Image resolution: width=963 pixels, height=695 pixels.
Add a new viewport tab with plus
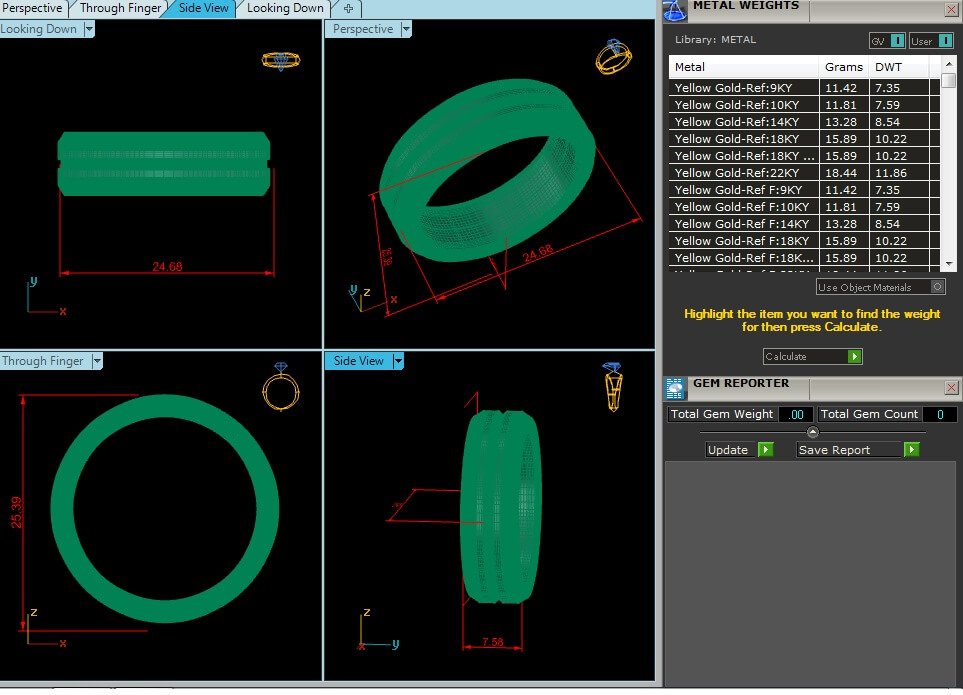pos(348,8)
